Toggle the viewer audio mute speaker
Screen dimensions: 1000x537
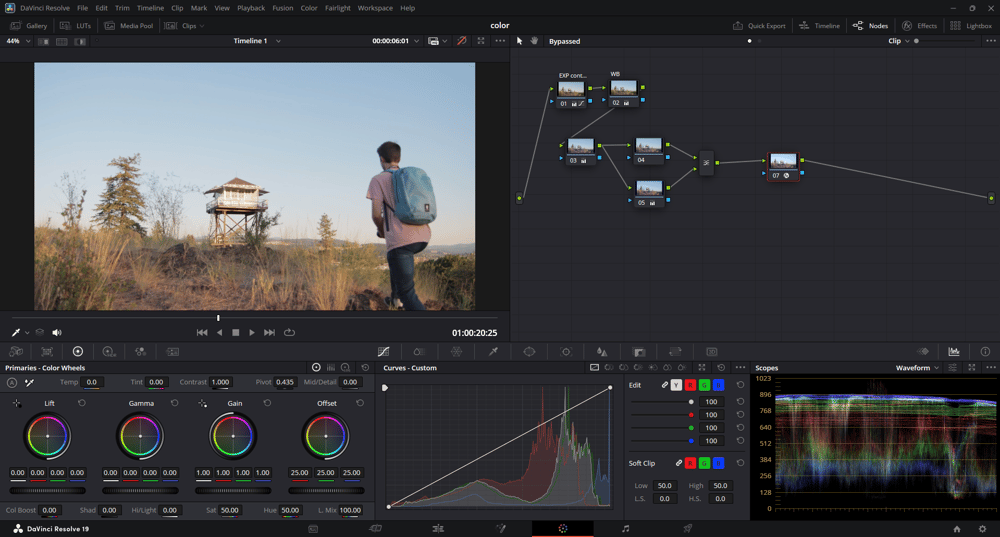[57, 332]
